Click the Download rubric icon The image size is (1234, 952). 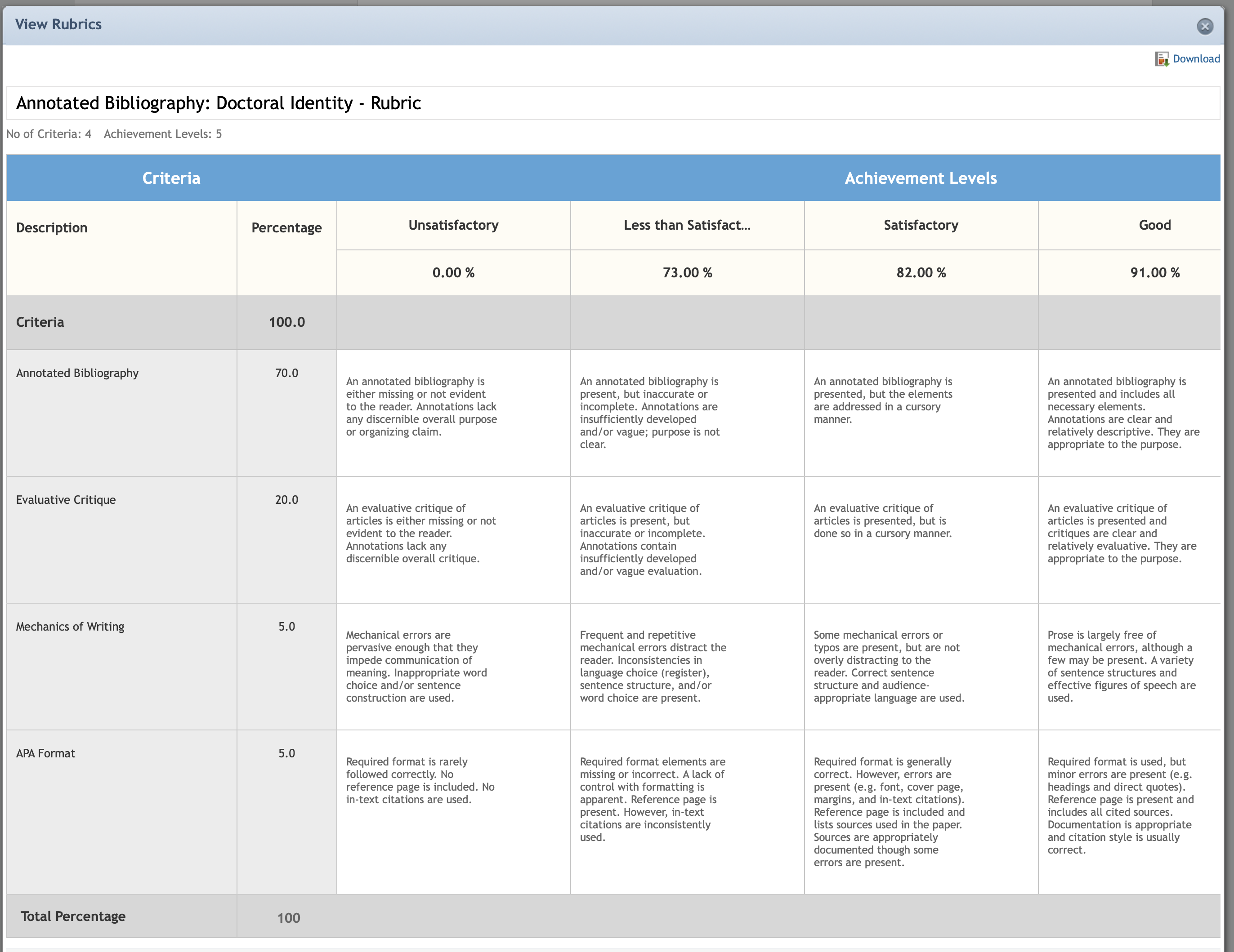pos(1162,59)
